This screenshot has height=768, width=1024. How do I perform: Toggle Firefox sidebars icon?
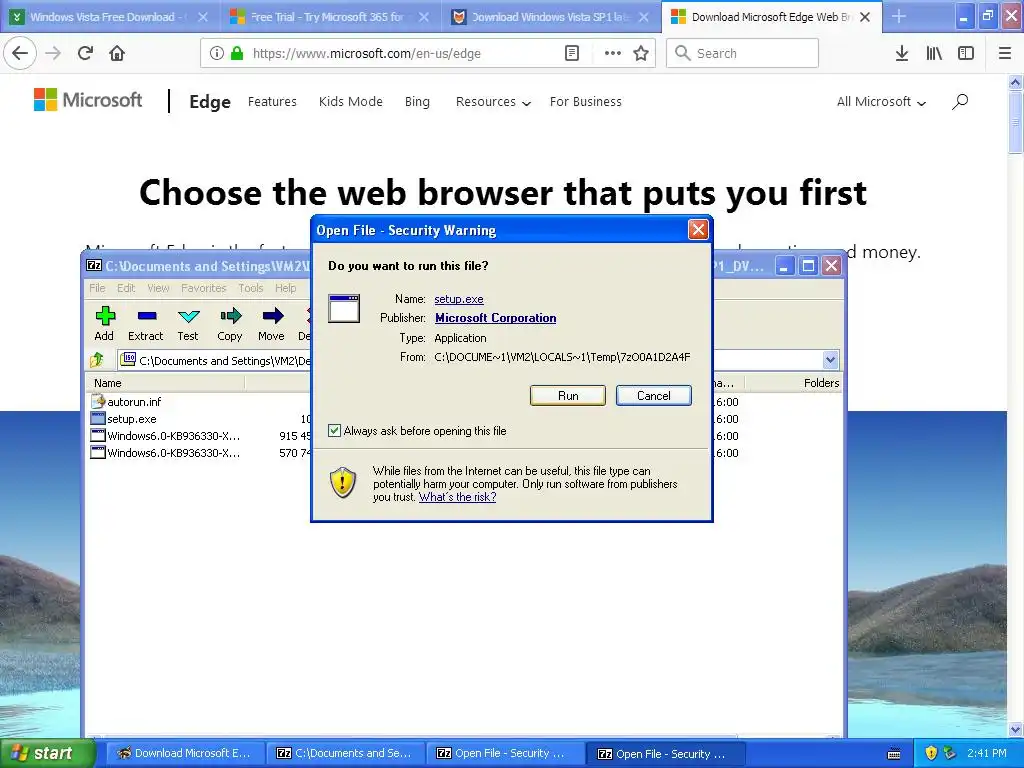(x=966, y=53)
